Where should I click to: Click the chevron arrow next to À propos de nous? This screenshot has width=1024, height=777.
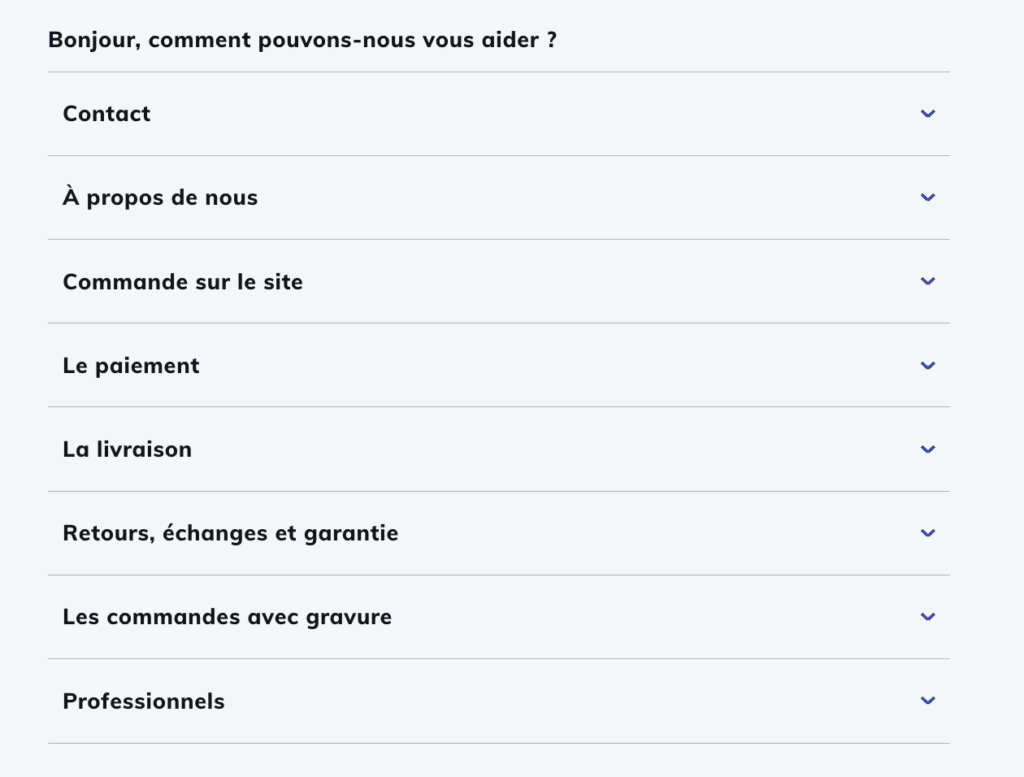(927, 198)
